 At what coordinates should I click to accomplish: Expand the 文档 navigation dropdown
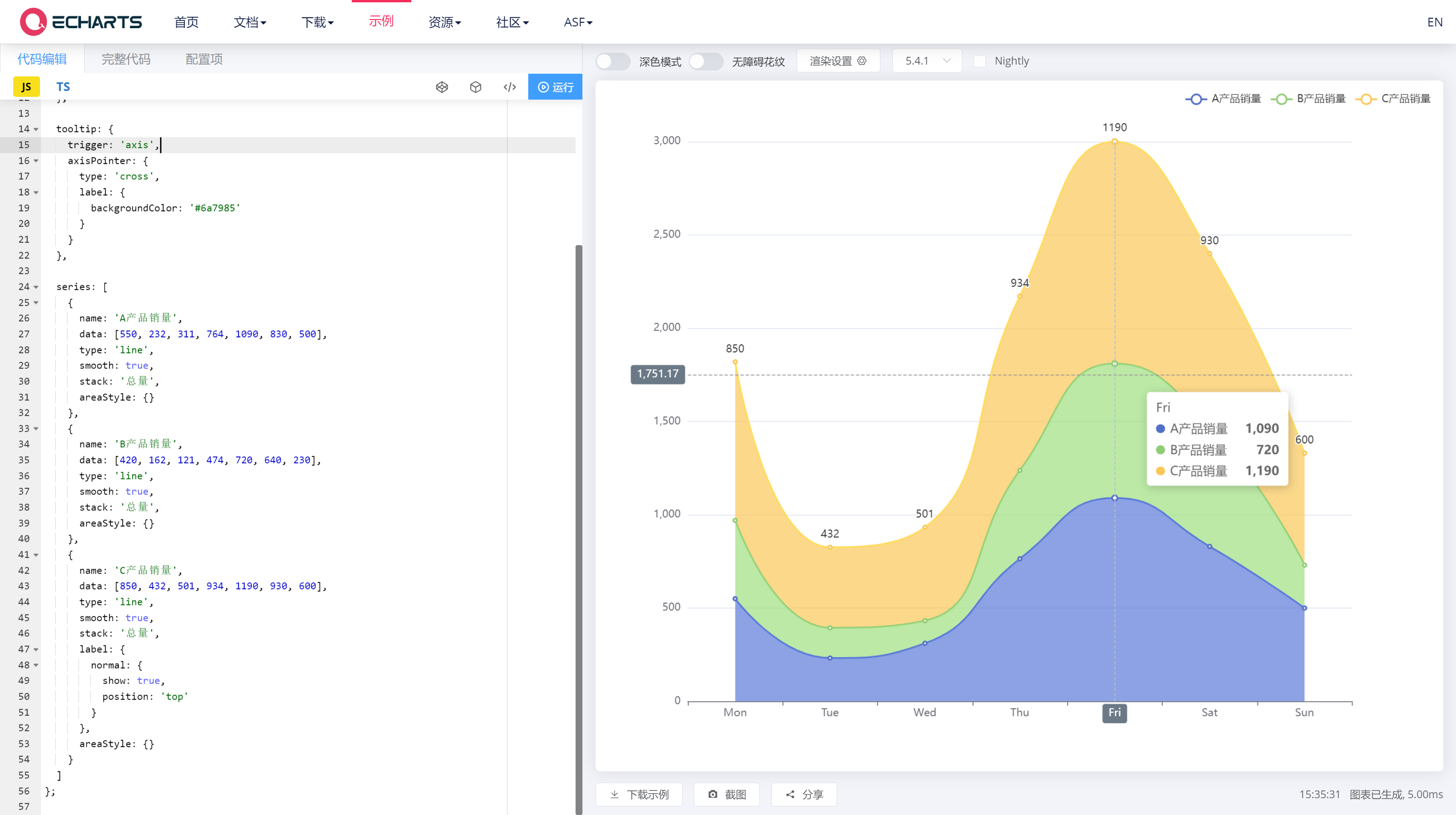(x=250, y=22)
